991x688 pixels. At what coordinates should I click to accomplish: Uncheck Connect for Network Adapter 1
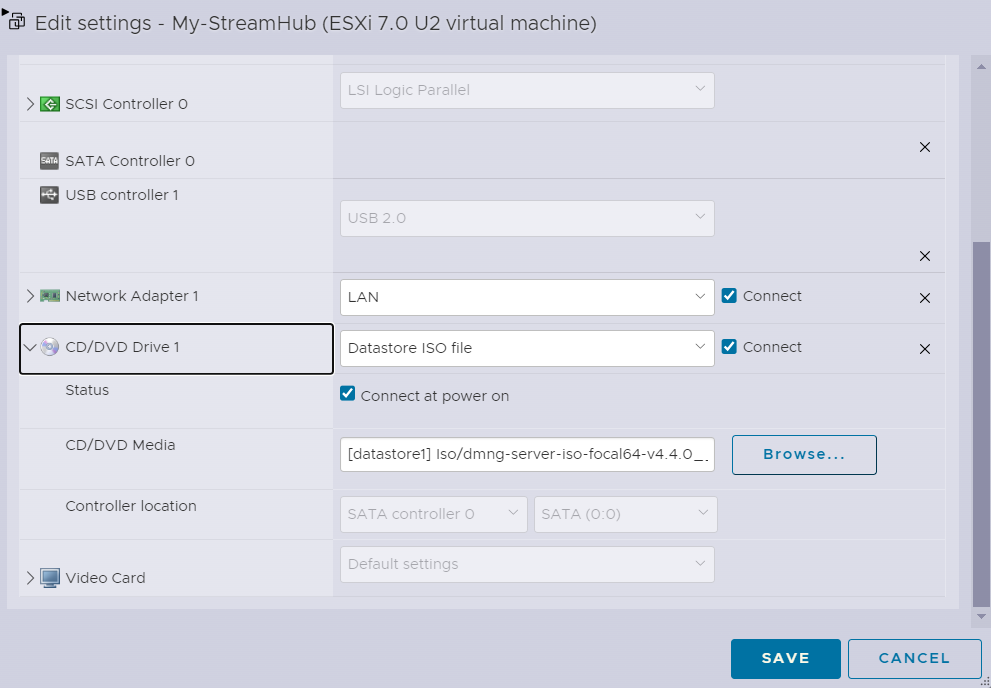(729, 296)
